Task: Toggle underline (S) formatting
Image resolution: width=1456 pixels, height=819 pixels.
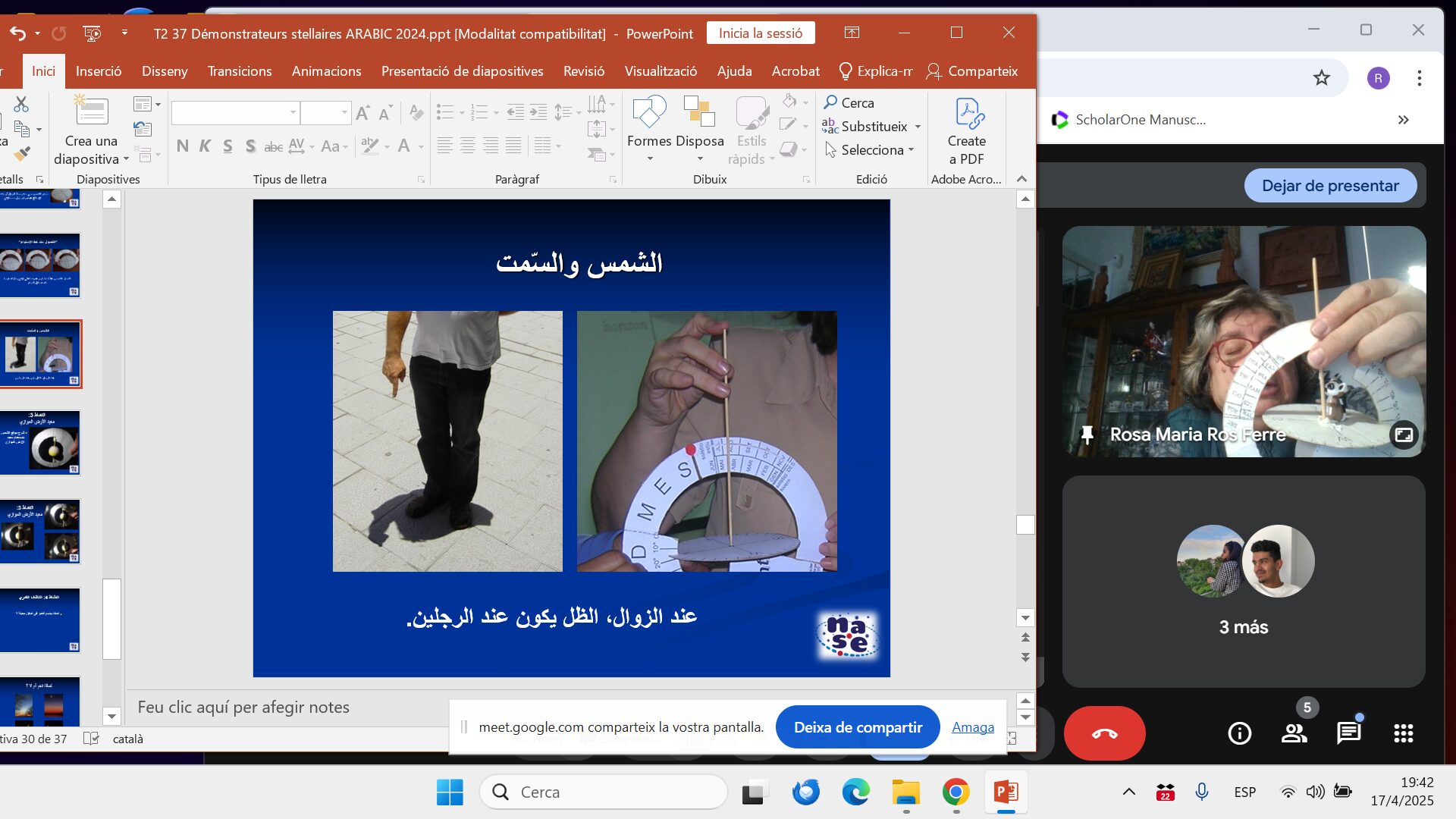Action: (x=227, y=146)
